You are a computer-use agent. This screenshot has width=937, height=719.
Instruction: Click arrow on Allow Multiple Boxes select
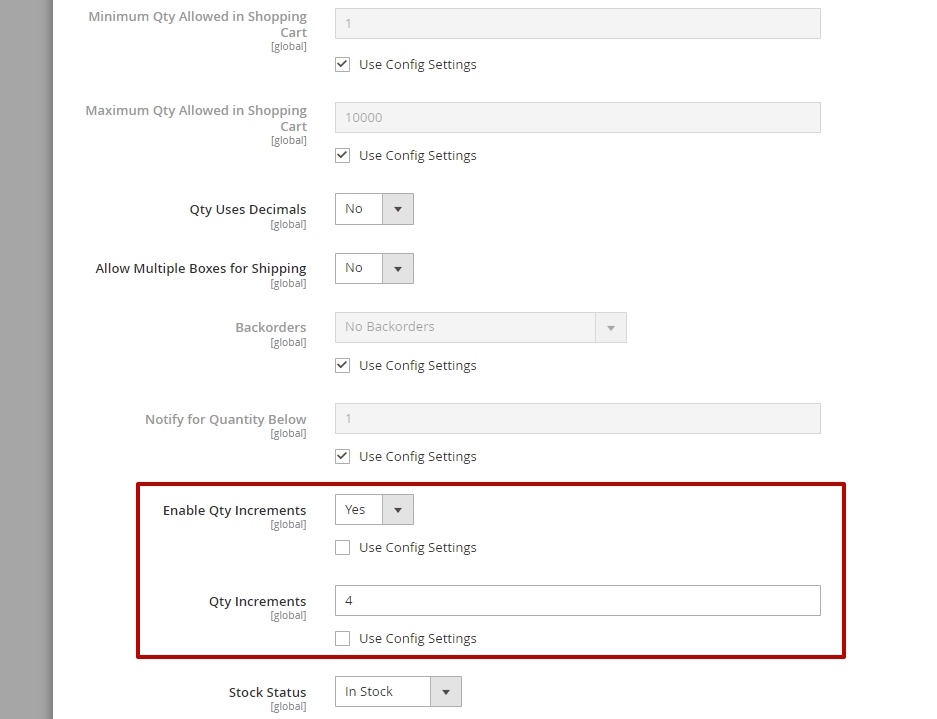click(398, 268)
